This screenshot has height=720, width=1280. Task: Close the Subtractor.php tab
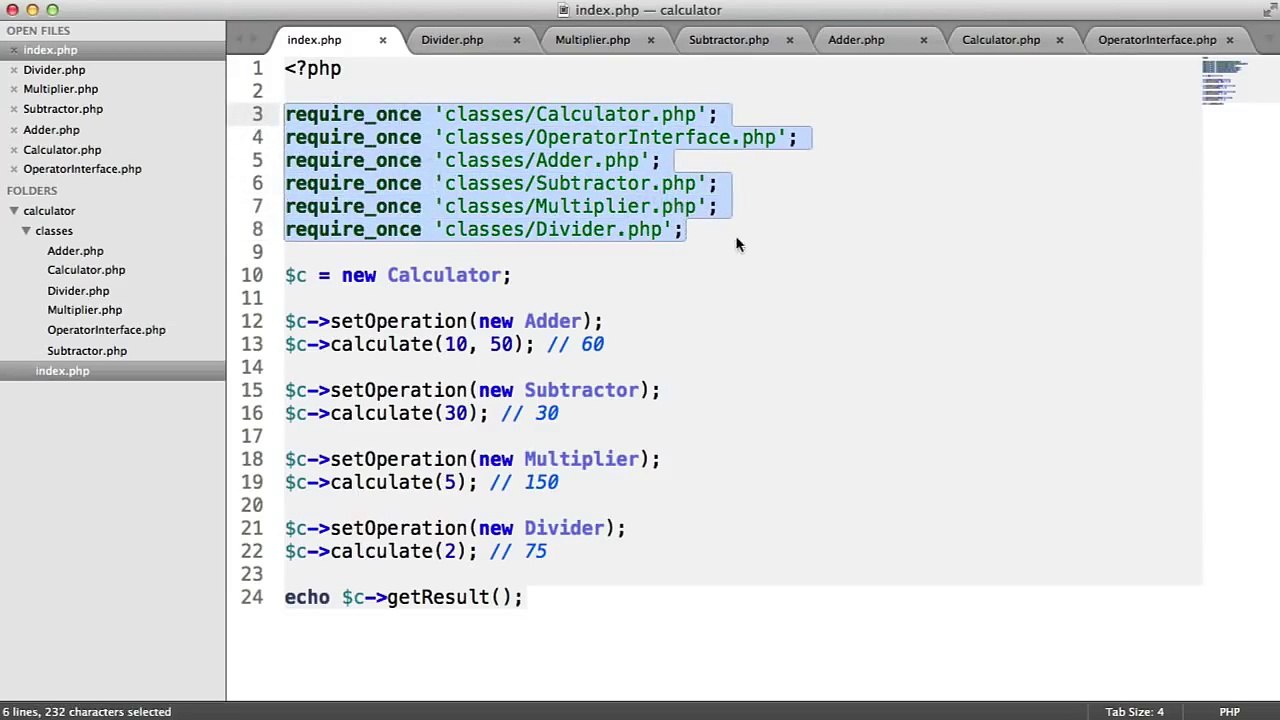click(x=790, y=40)
